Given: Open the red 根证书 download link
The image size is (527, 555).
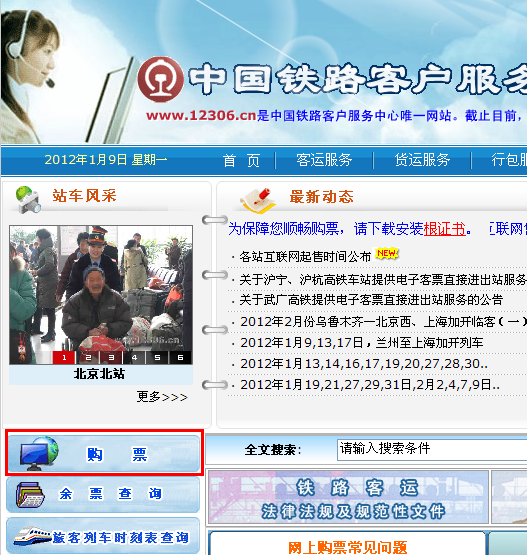Looking at the screenshot, I should pyautogui.click(x=445, y=229).
